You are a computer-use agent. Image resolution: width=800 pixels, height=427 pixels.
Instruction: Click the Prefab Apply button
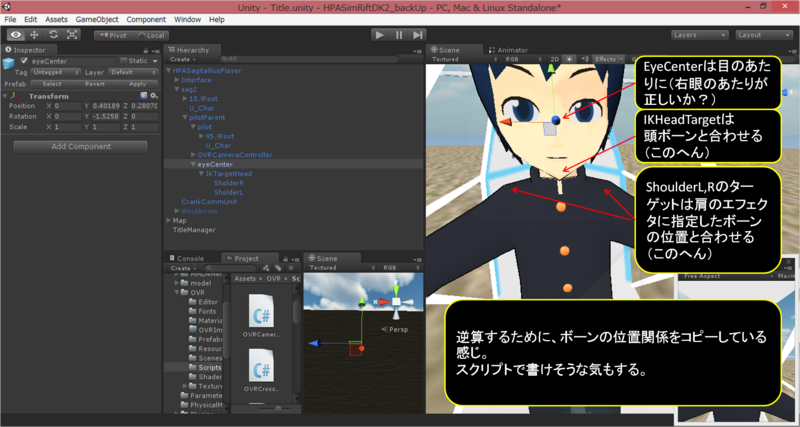click(137, 84)
